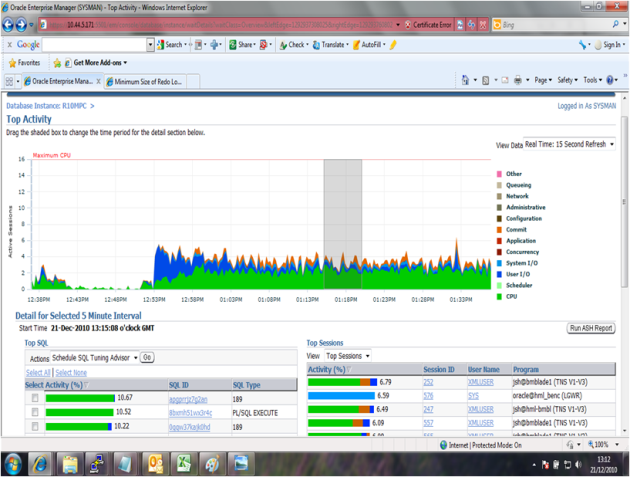This screenshot has width=630, height=477.
Task: Select the checkbox for 10.22 activity row
Action: (x=35, y=426)
